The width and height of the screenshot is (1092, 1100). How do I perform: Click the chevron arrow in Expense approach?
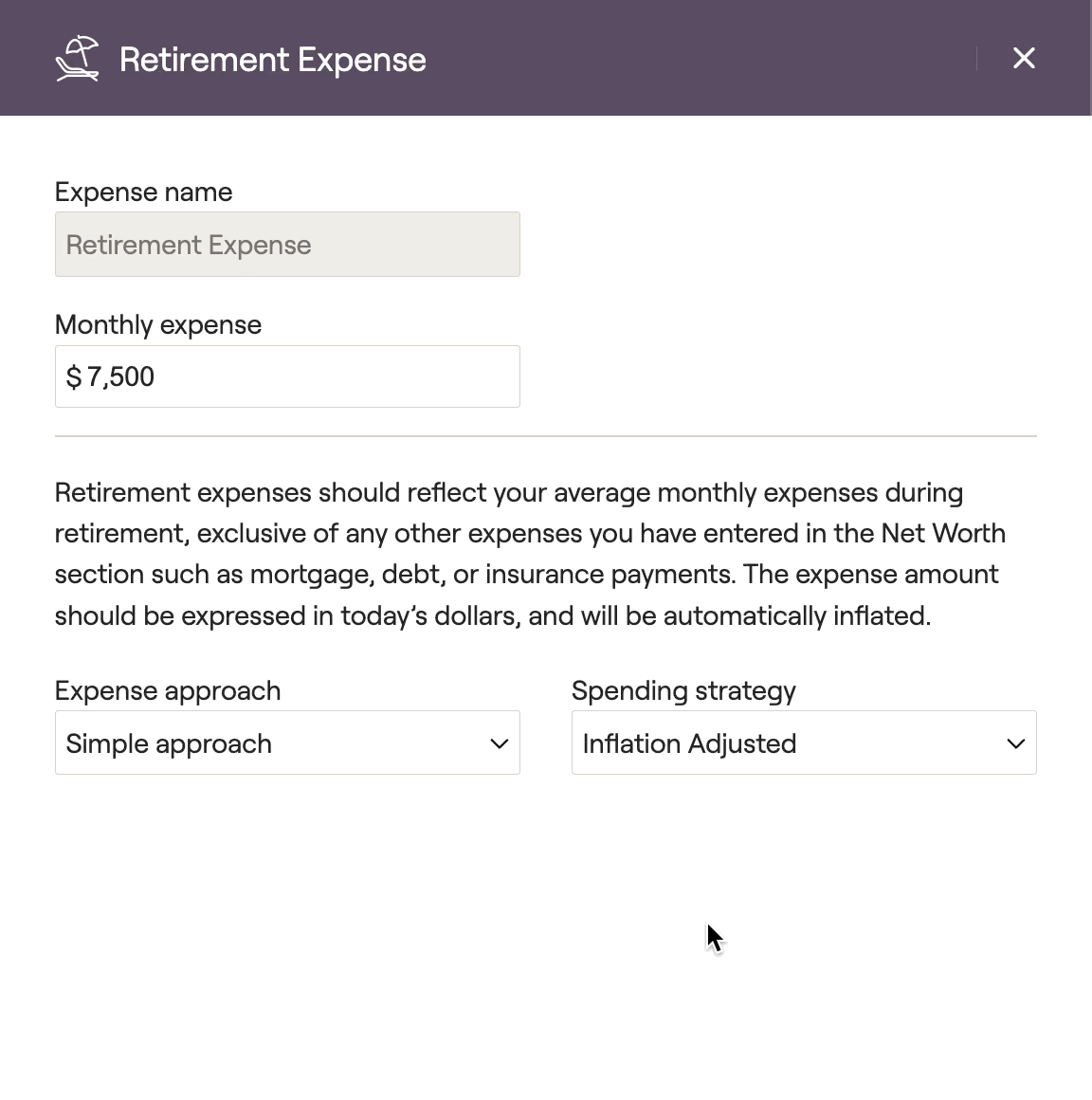[499, 743]
